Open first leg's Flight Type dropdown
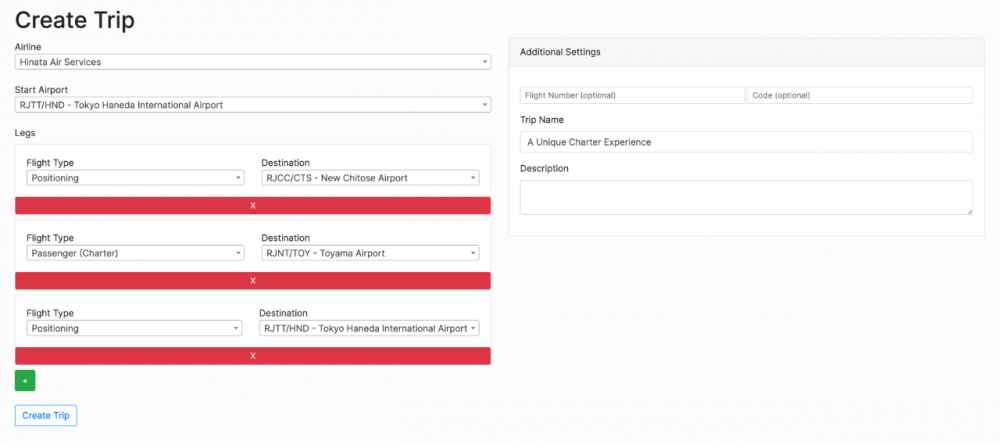 click(135, 178)
